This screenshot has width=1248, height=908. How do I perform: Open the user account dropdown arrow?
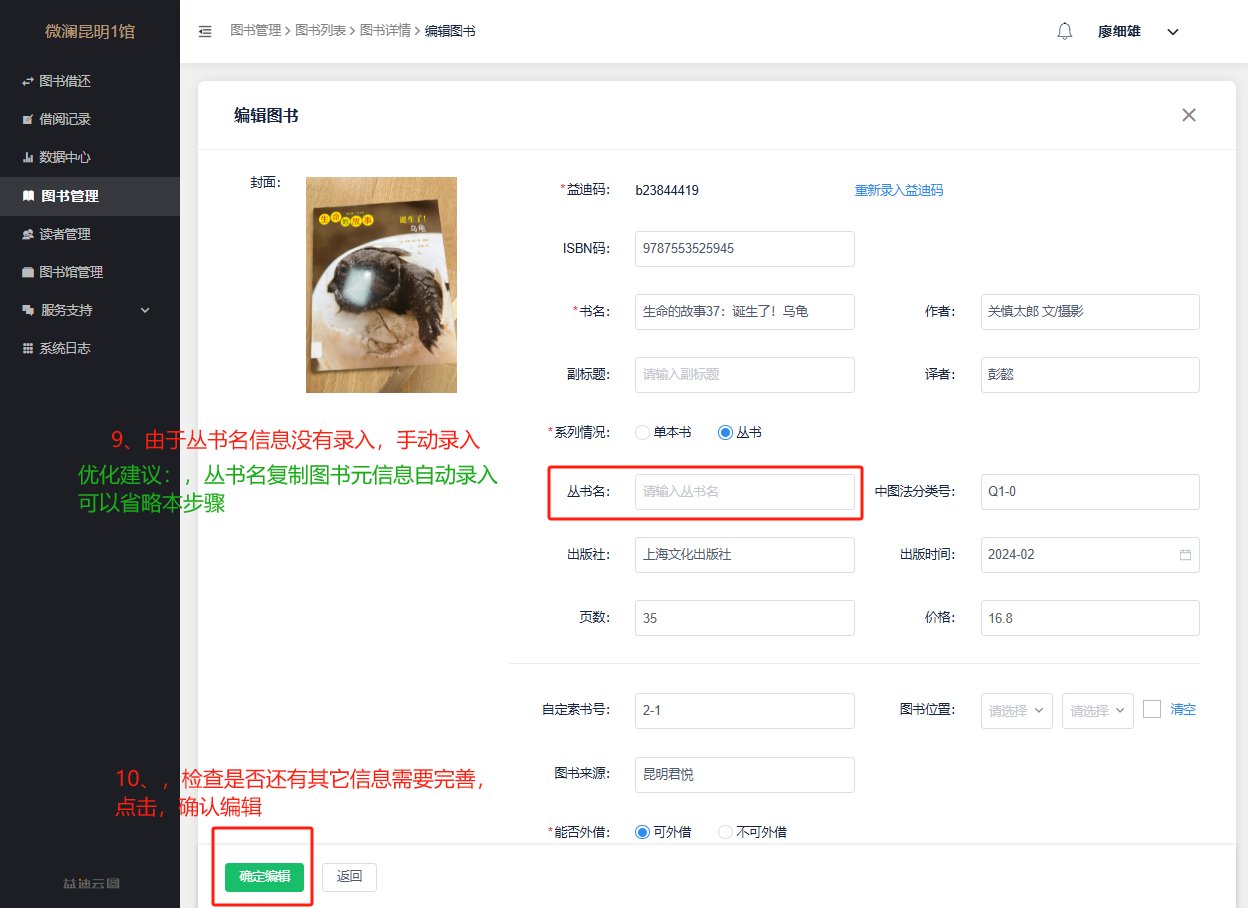(1173, 32)
